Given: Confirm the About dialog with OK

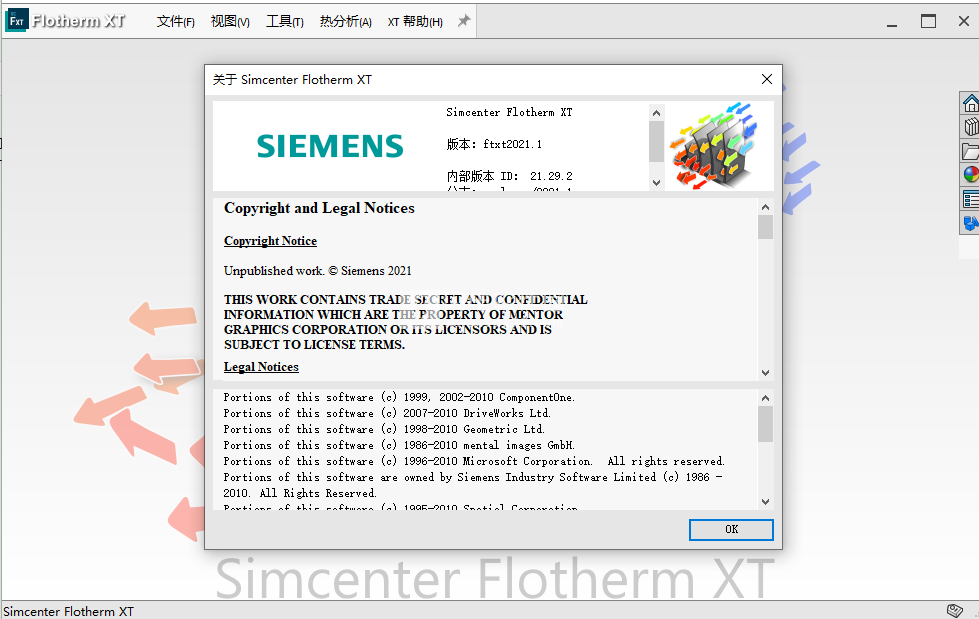Looking at the screenshot, I should pos(731,530).
